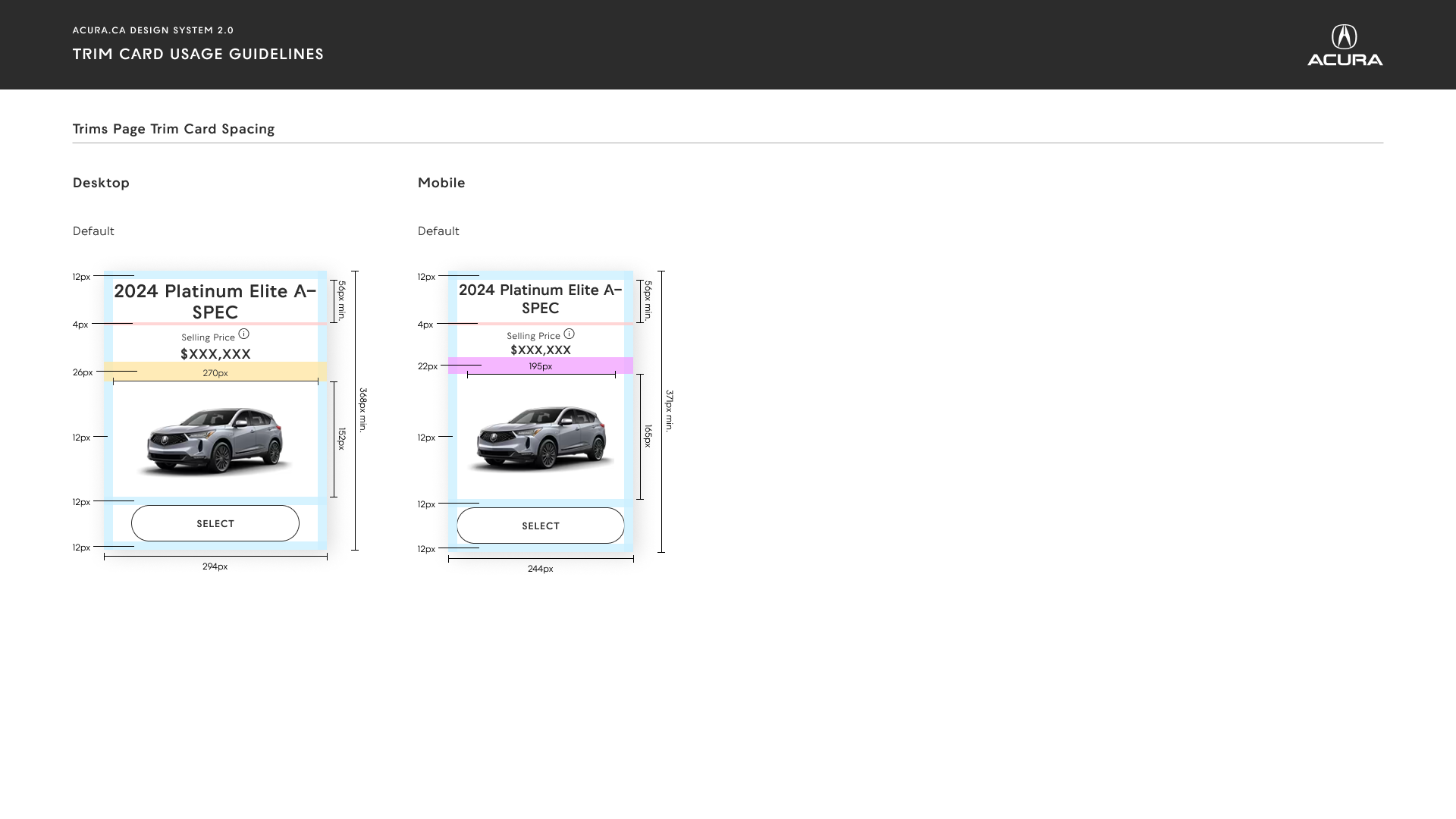The image size is (1456, 819).
Task: Click the Default label under Desktop
Action: point(93,231)
